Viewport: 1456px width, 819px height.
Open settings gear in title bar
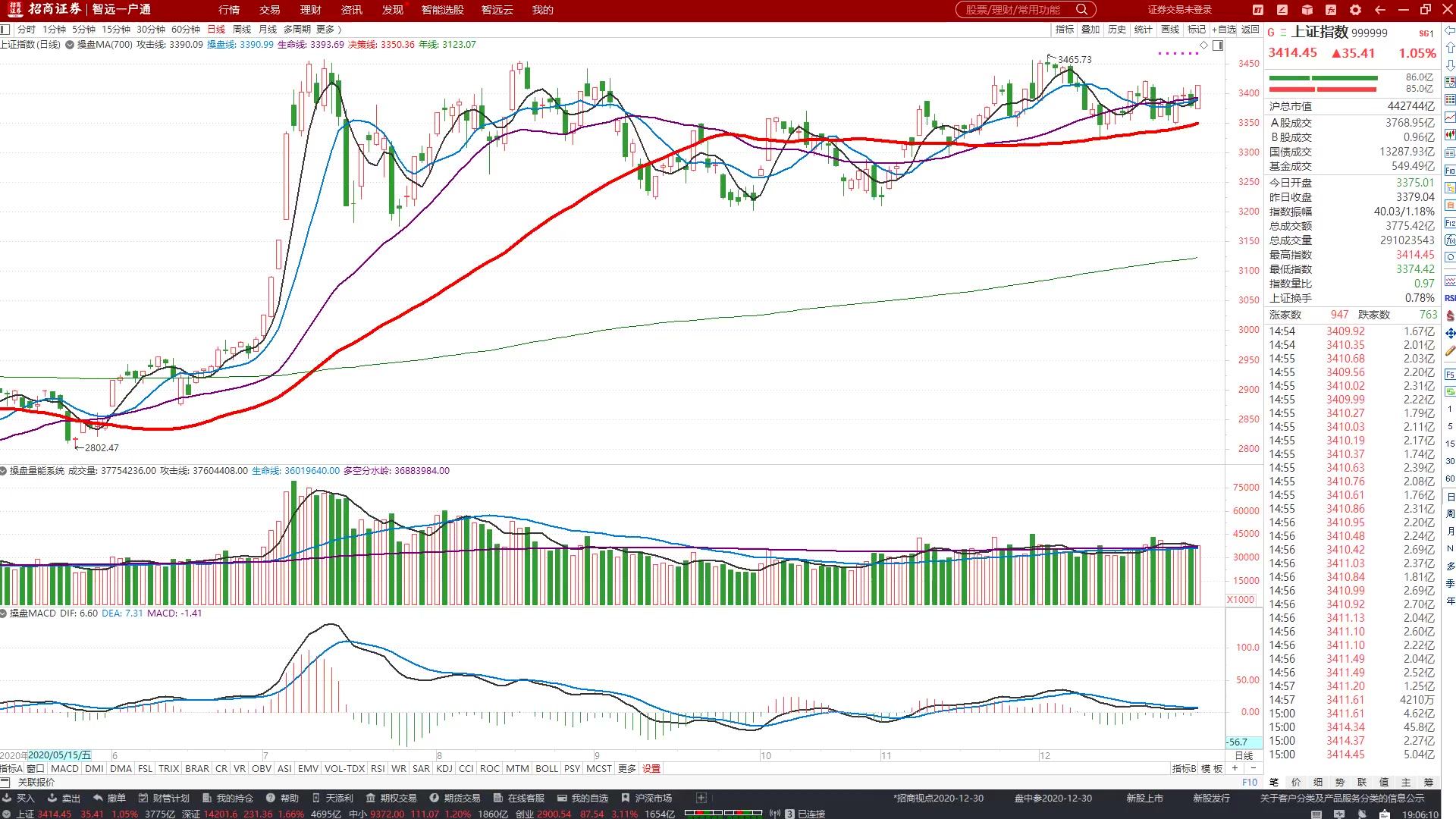[x=1356, y=10]
